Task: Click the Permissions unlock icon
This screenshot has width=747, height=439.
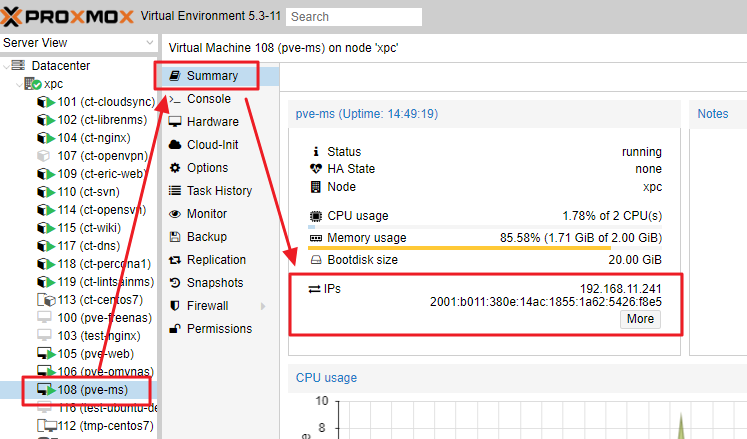Action: [175, 328]
